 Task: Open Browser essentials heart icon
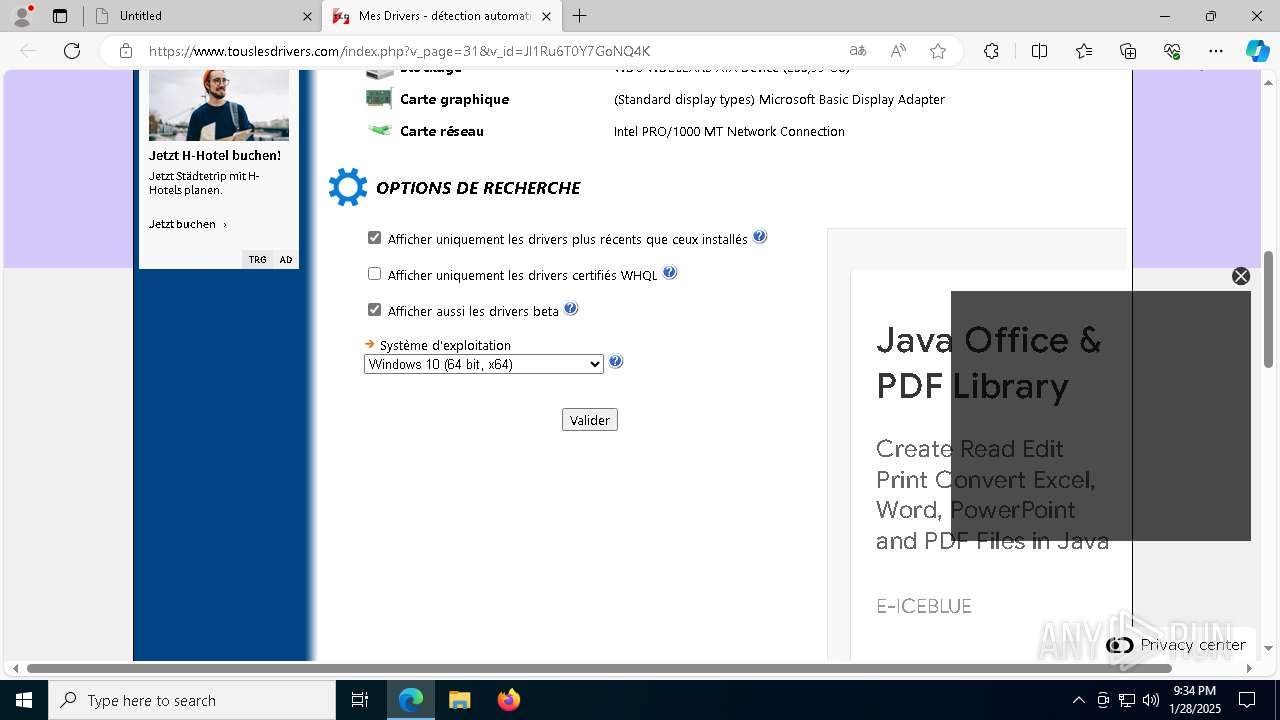coord(1172,51)
